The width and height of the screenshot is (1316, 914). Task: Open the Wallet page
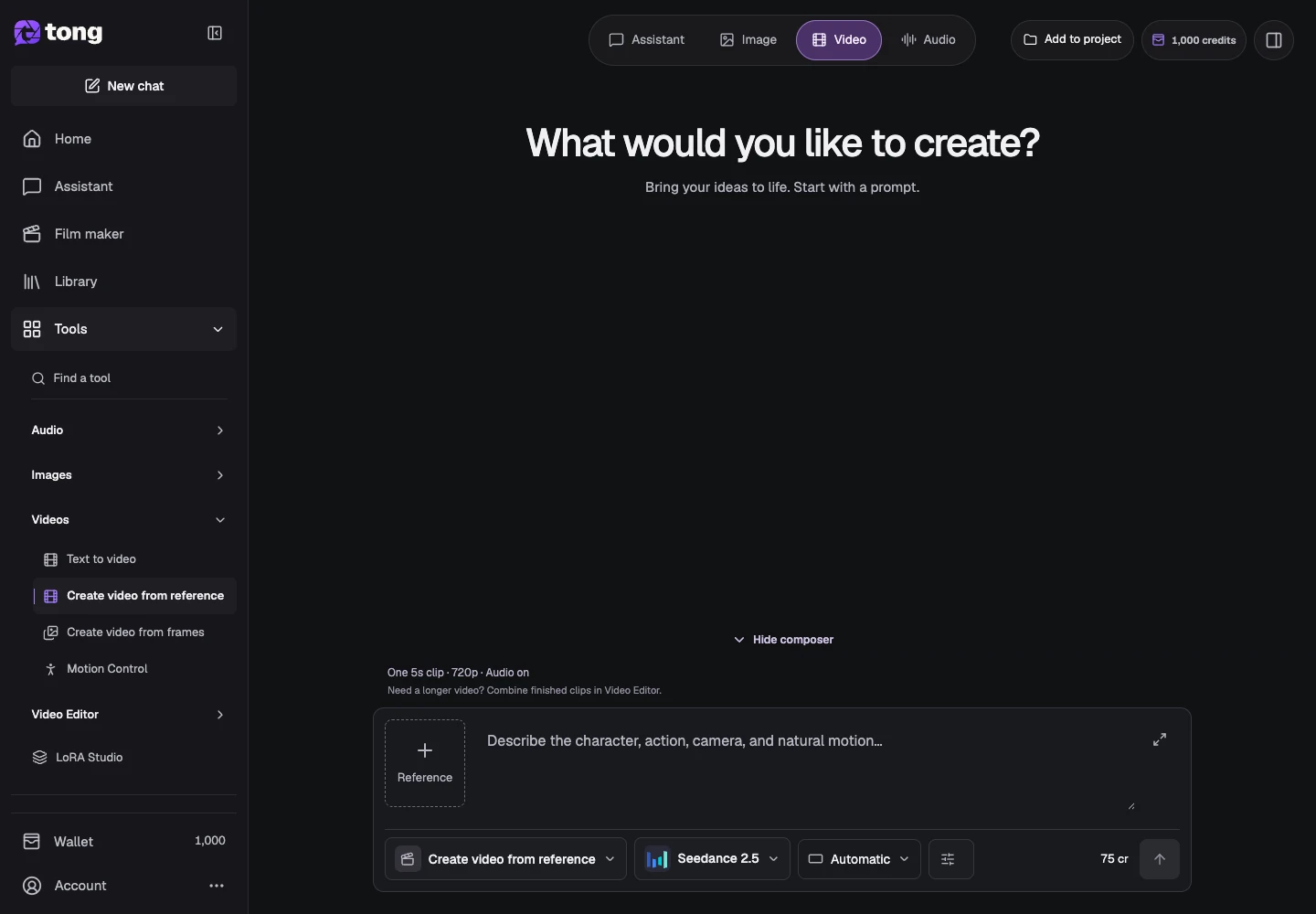(123, 841)
